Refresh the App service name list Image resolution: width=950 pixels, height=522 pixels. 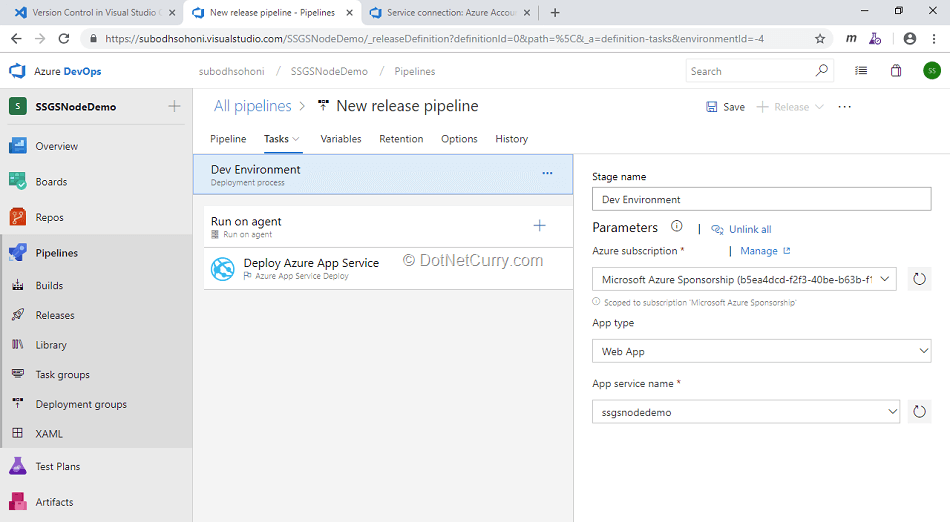click(919, 412)
